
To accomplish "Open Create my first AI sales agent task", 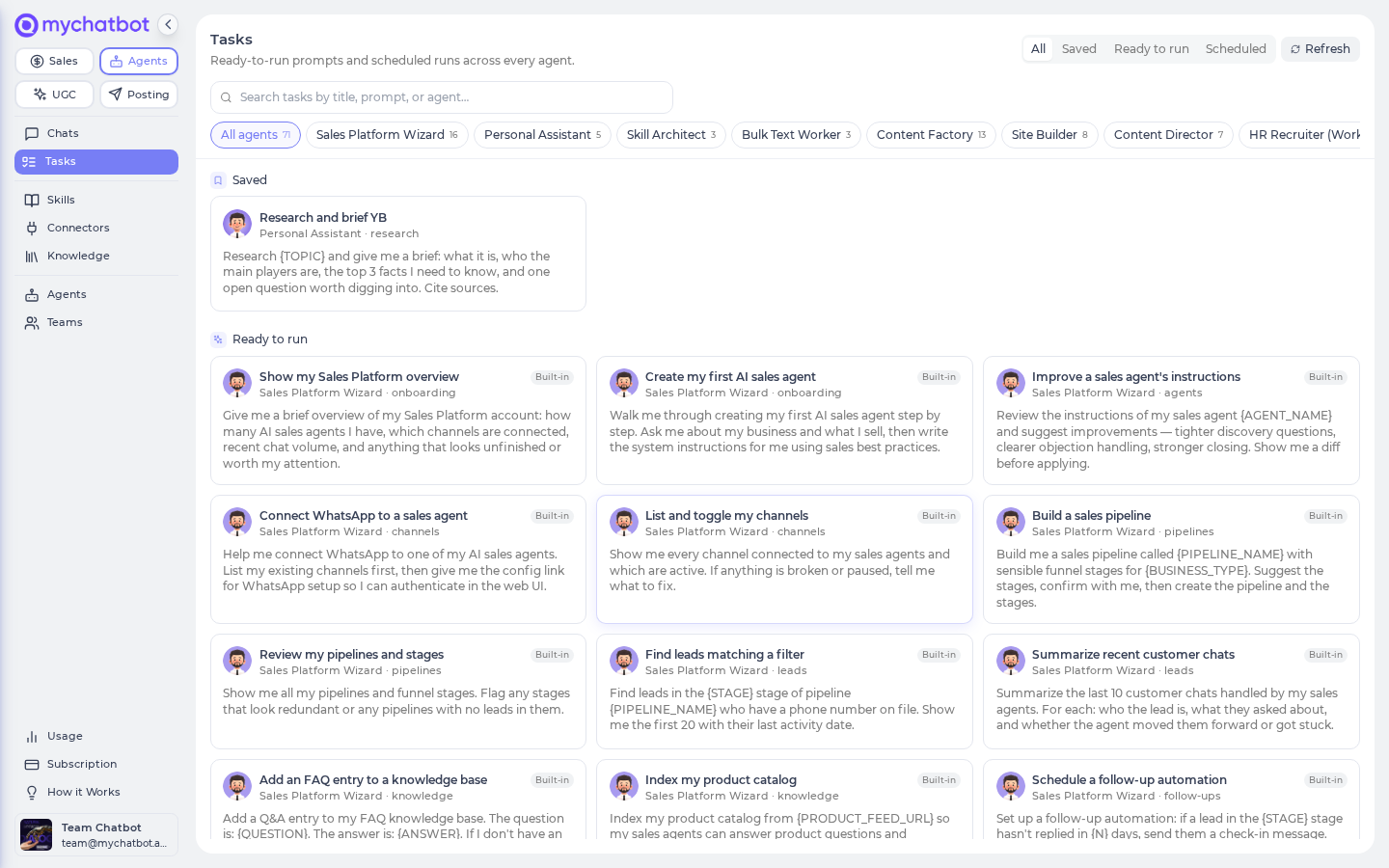I will 784,420.
